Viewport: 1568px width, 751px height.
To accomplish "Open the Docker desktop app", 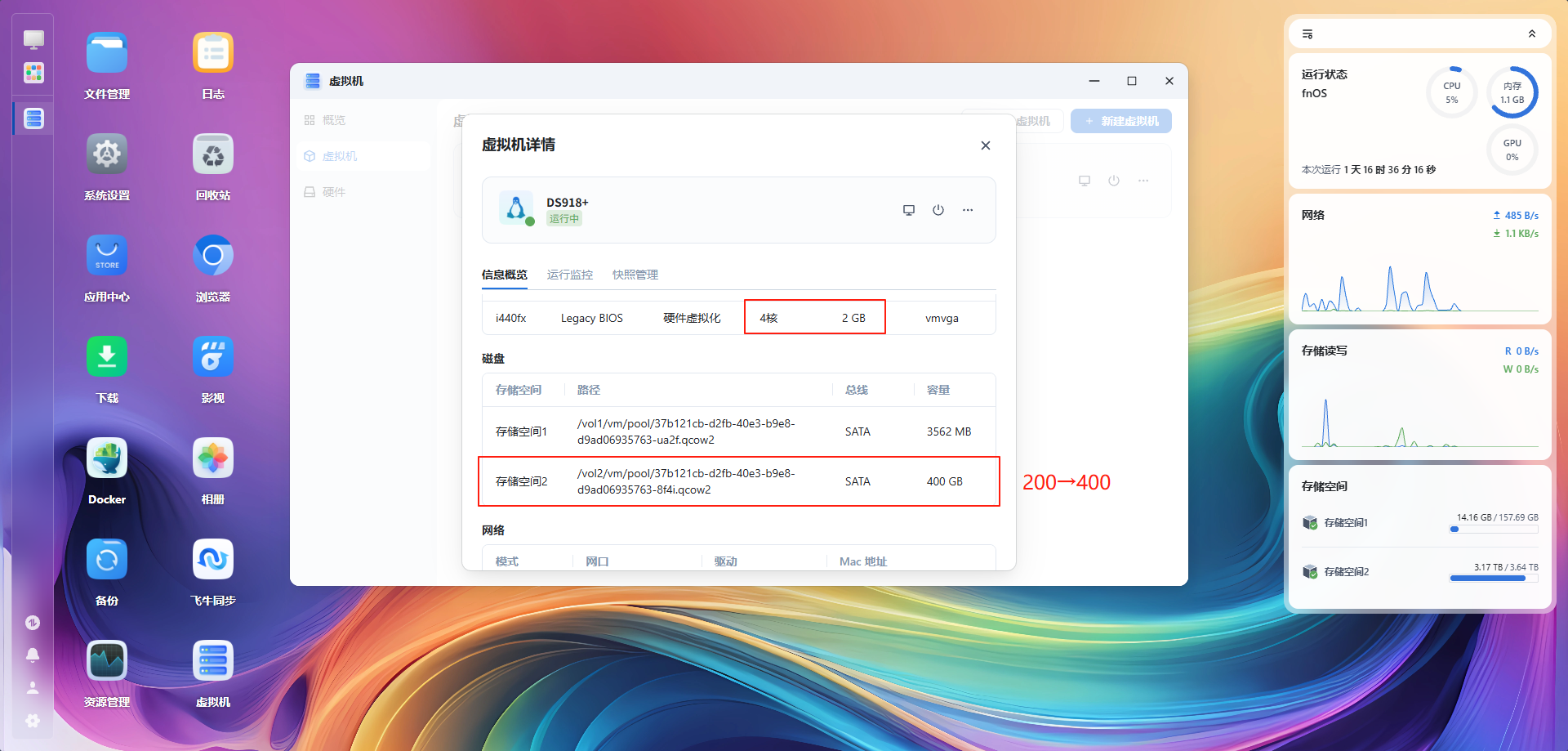I will pos(107,458).
